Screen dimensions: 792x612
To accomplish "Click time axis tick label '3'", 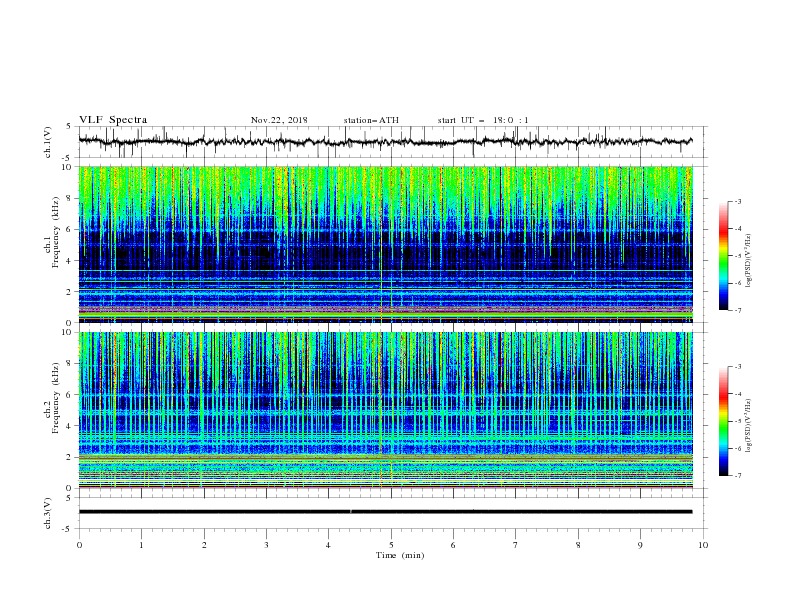I will point(266,545).
